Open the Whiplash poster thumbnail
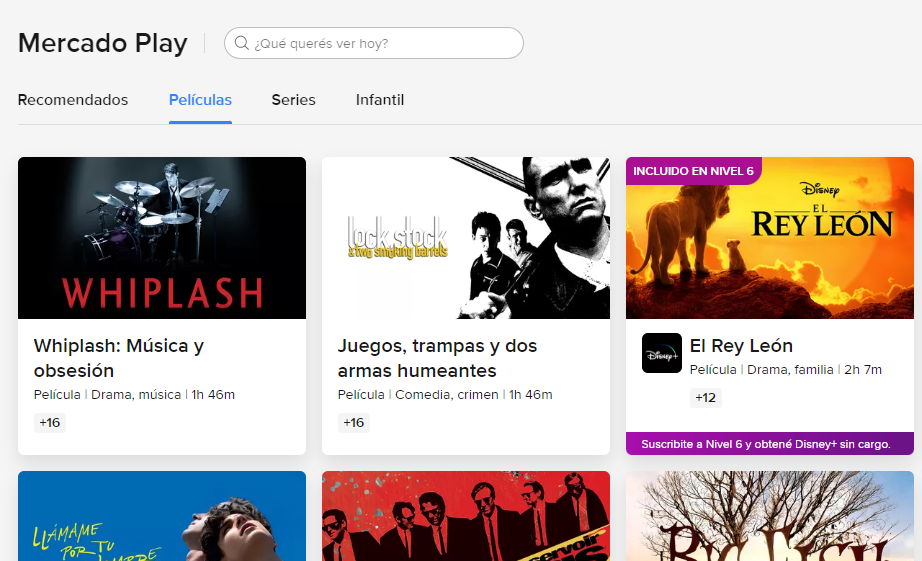This screenshot has height=561, width=922. click(162, 238)
